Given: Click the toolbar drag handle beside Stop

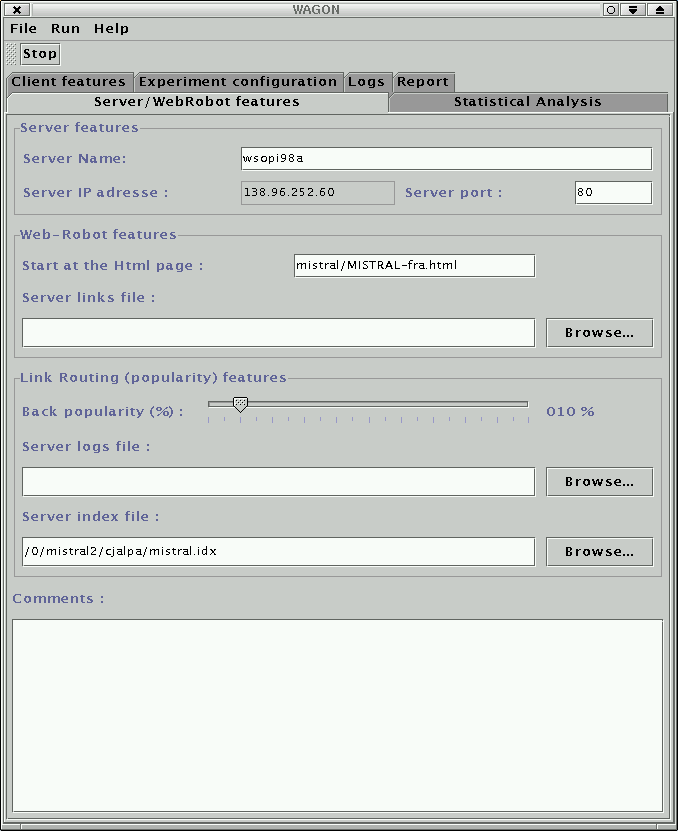Looking at the screenshot, I should click(12, 54).
